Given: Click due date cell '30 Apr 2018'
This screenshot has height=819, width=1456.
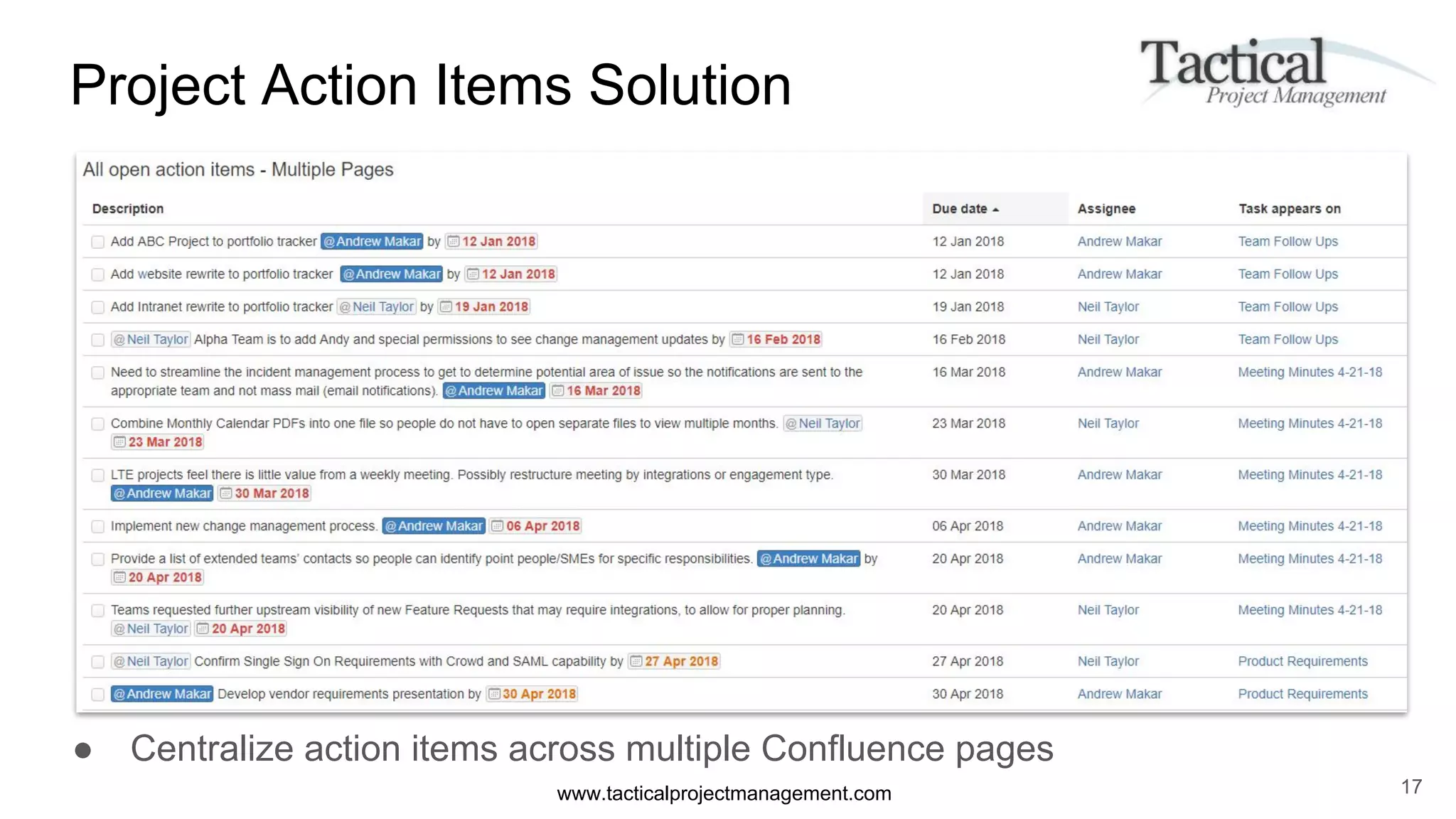Looking at the screenshot, I should pos(968,694).
